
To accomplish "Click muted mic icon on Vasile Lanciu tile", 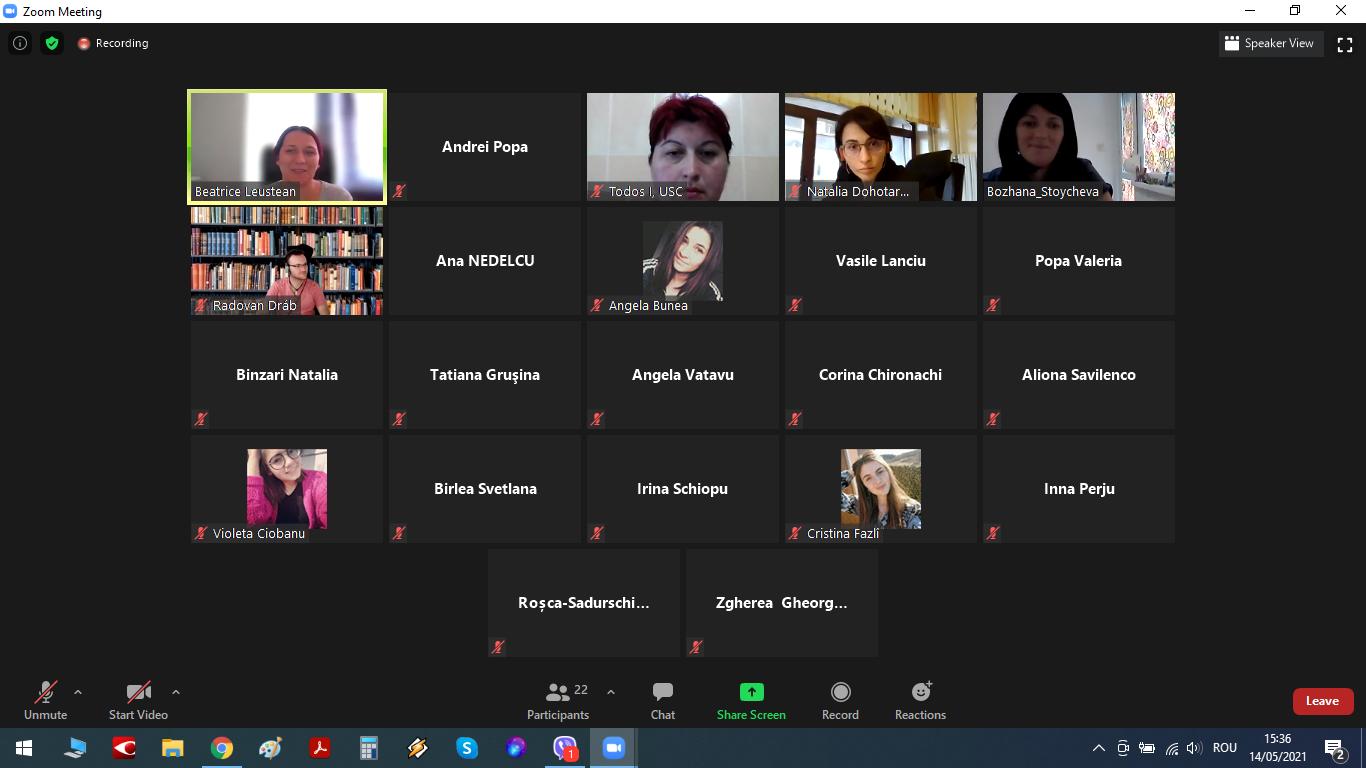I will tap(795, 305).
